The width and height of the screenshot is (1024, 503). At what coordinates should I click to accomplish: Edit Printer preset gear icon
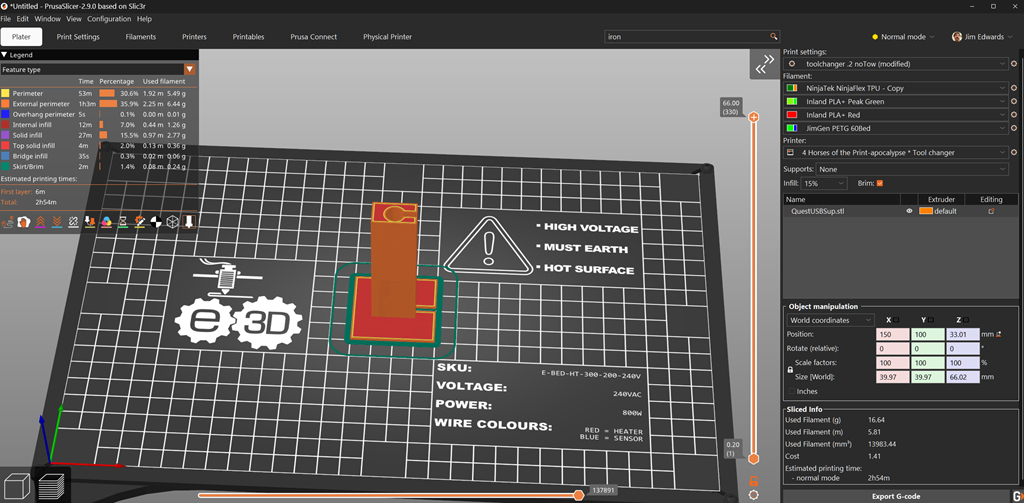click(1014, 152)
